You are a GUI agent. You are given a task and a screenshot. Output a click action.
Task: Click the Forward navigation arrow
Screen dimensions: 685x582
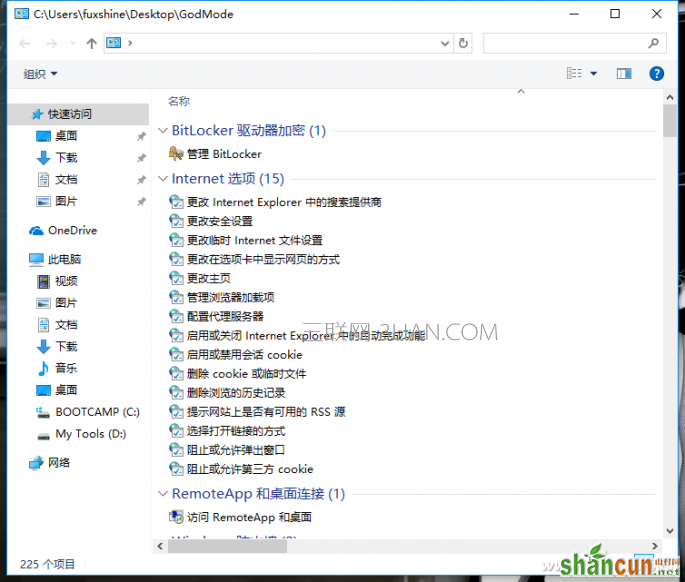pyautogui.click(x=52, y=43)
